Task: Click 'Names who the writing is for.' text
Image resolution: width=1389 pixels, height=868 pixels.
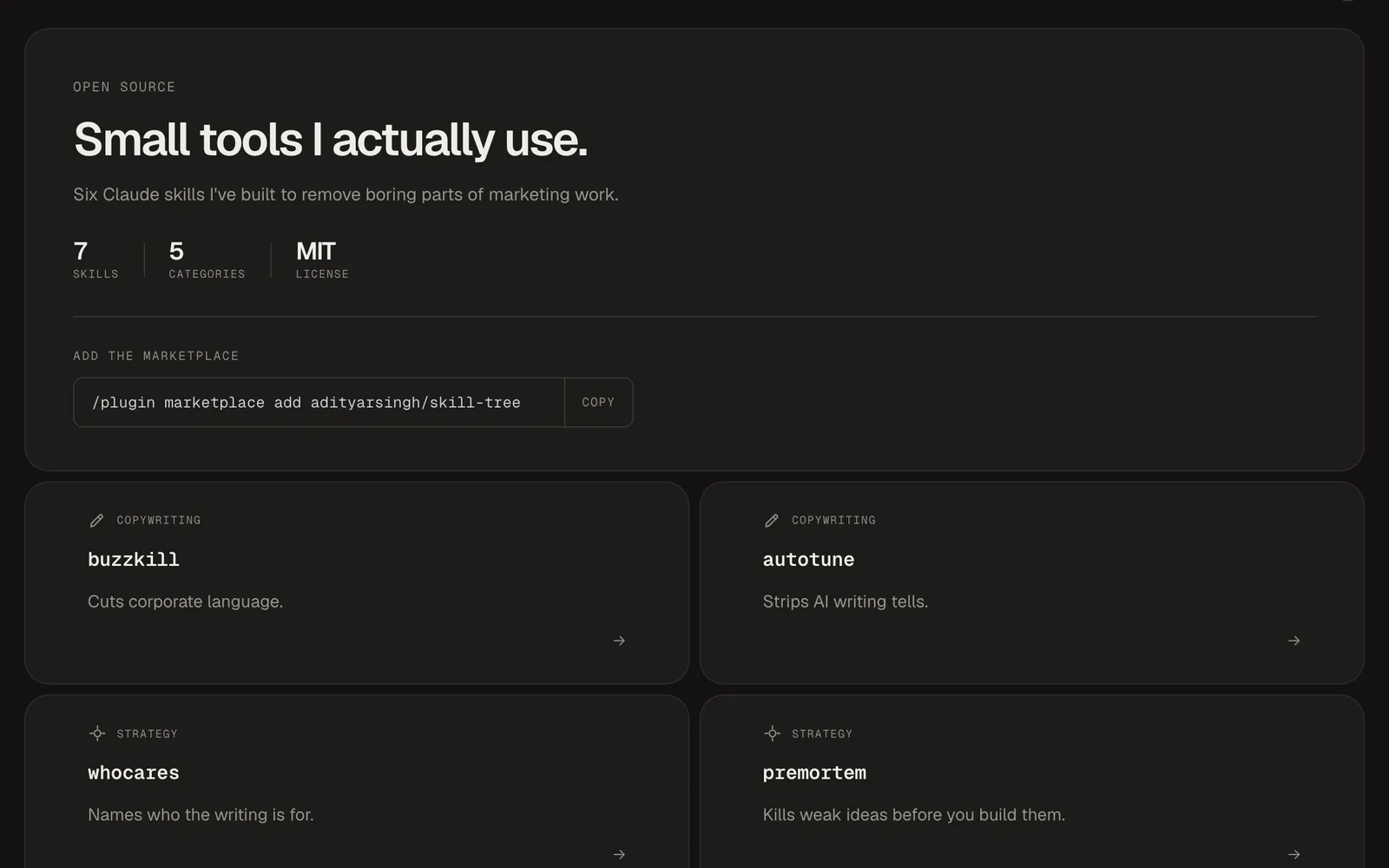Action: (201, 815)
